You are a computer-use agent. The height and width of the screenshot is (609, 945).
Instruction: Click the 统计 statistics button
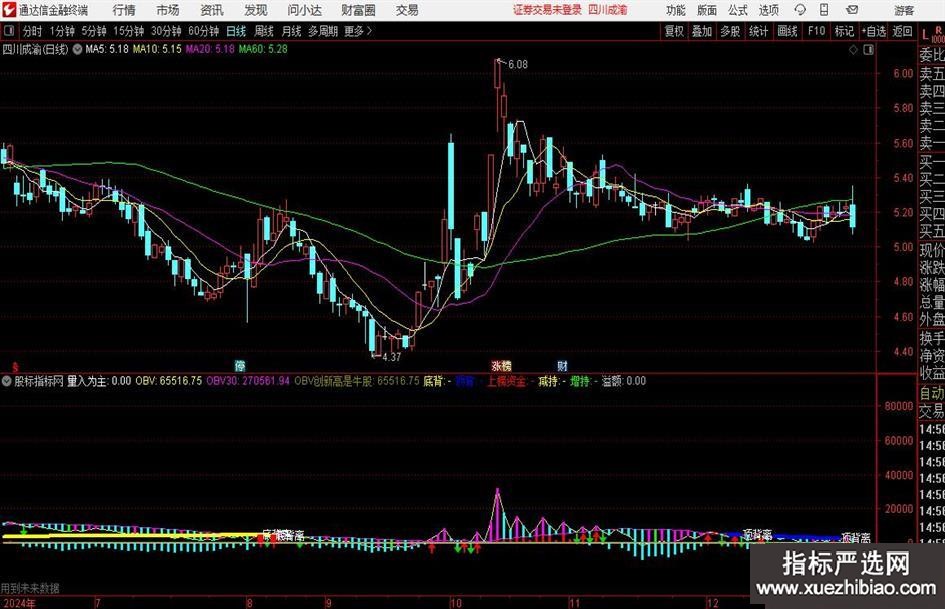click(758, 31)
